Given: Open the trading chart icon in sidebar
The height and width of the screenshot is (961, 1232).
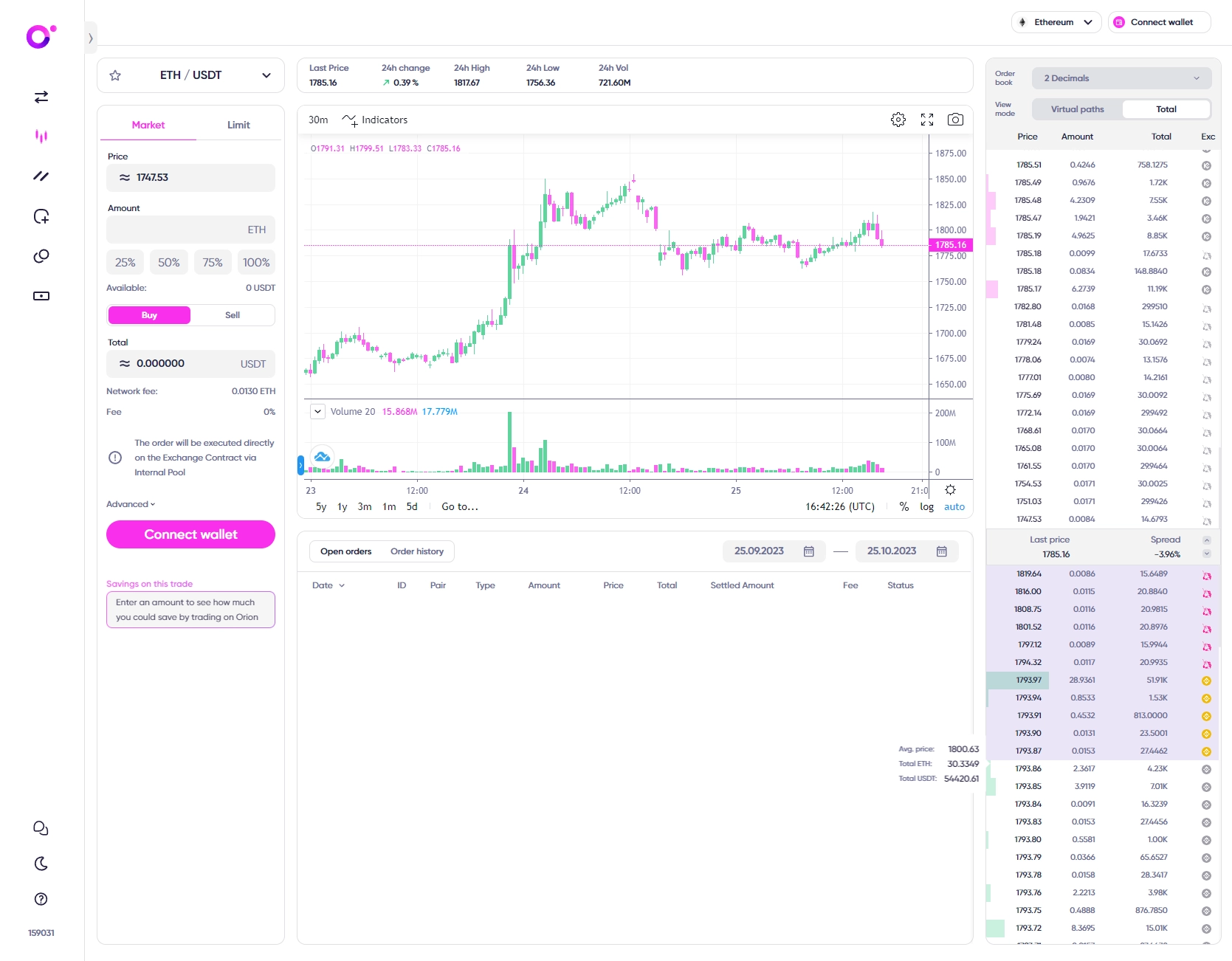Looking at the screenshot, I should (x=41, y=137).
